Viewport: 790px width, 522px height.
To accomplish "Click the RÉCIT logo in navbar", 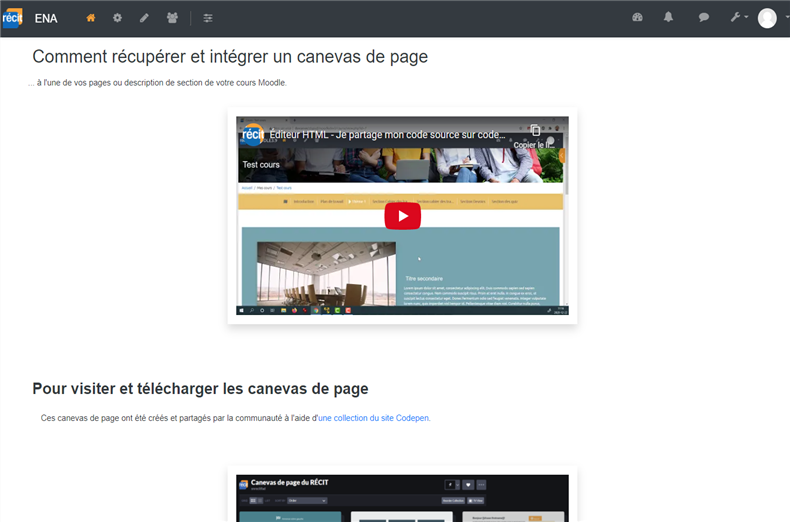I will 12,18.
